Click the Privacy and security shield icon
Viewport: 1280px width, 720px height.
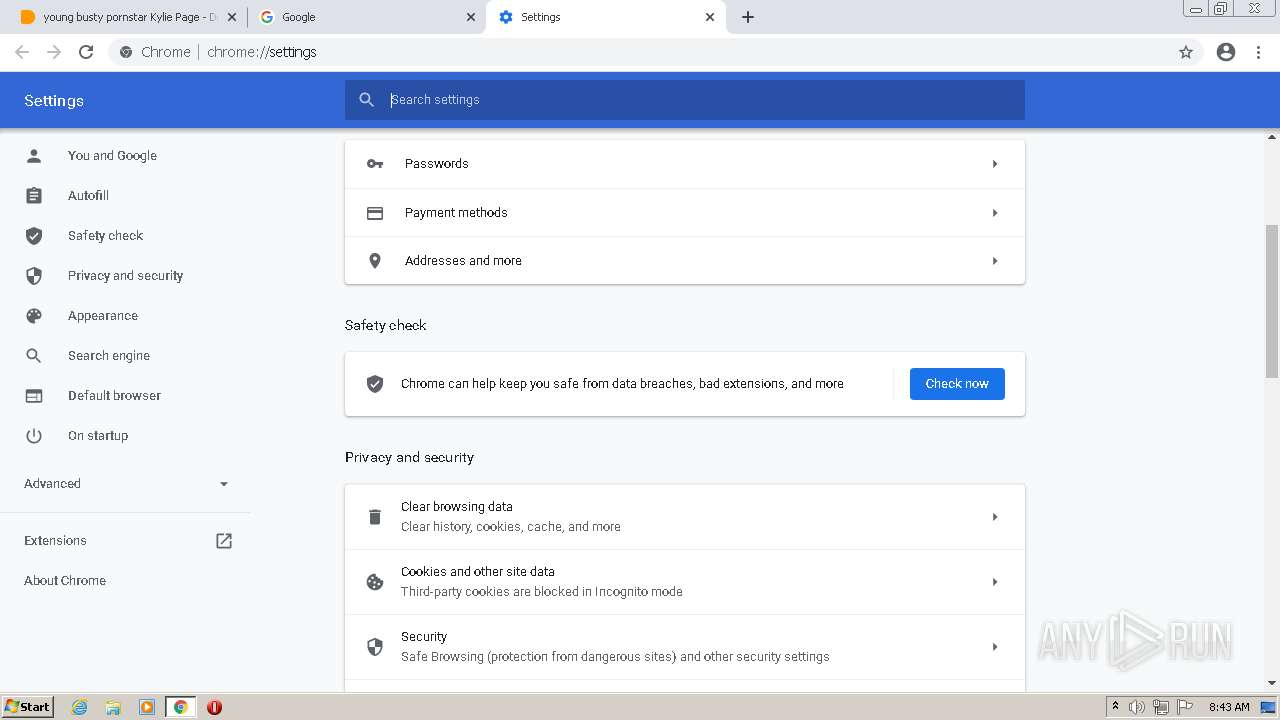tap(34, 276)
